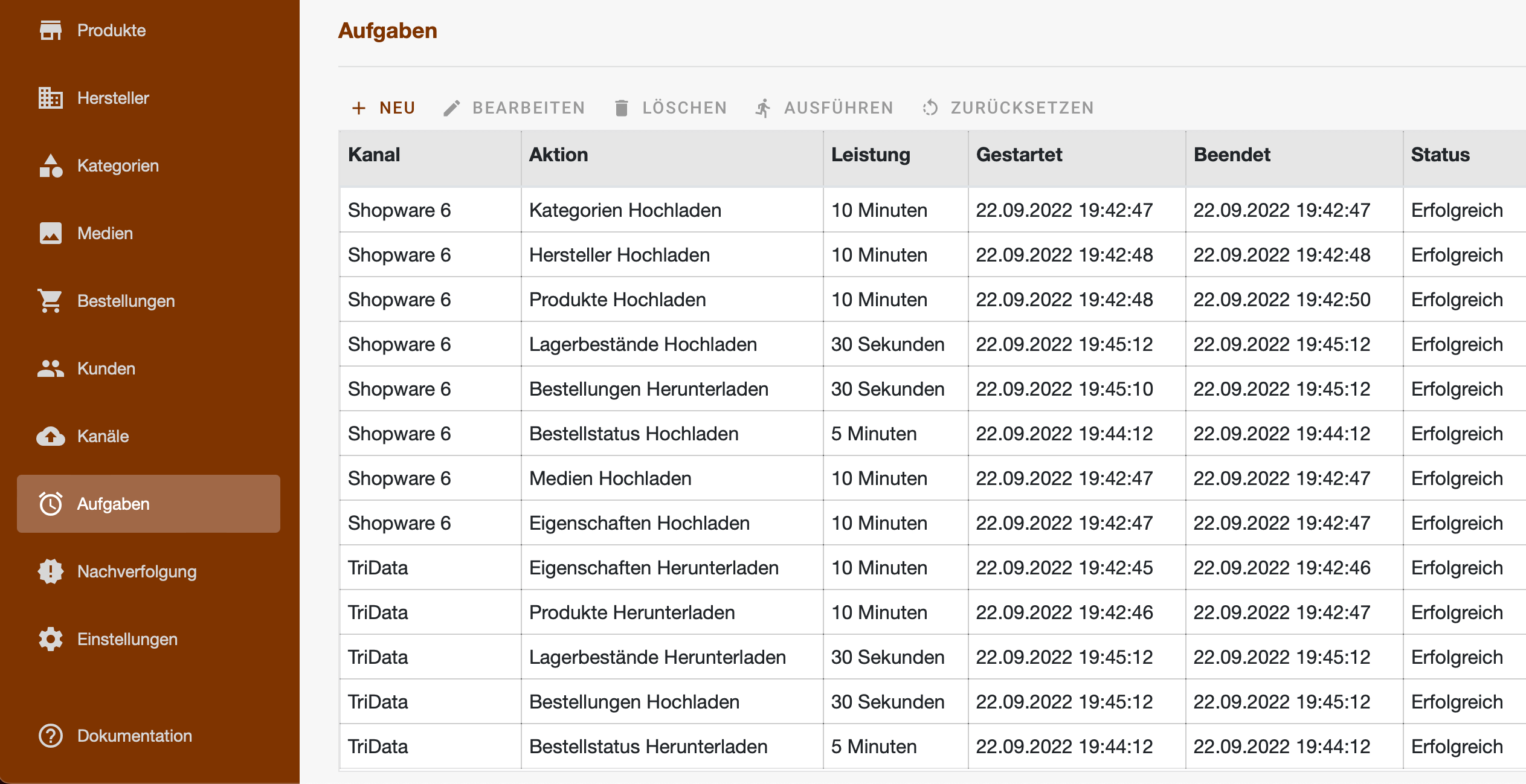
Task: Select the Bestellstatus Hochladen task
Action: click(933, 434)
